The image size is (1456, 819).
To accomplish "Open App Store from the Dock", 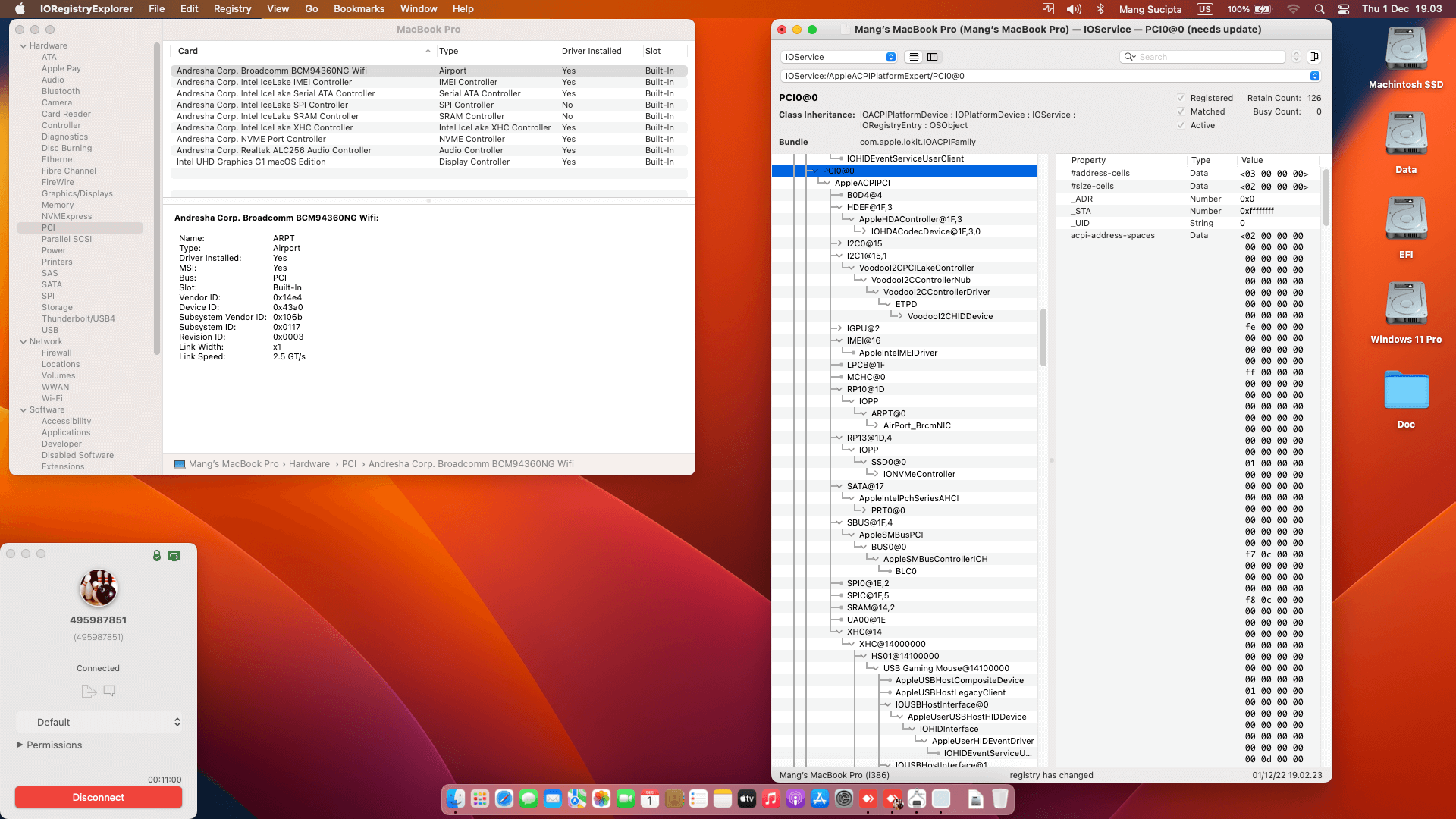I will (x=820, y=799).
